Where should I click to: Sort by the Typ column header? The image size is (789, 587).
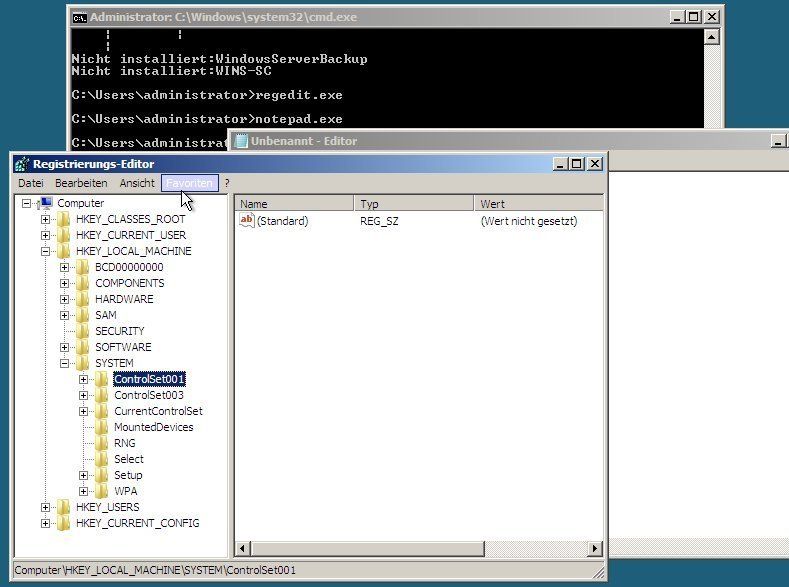pos(414,204)
